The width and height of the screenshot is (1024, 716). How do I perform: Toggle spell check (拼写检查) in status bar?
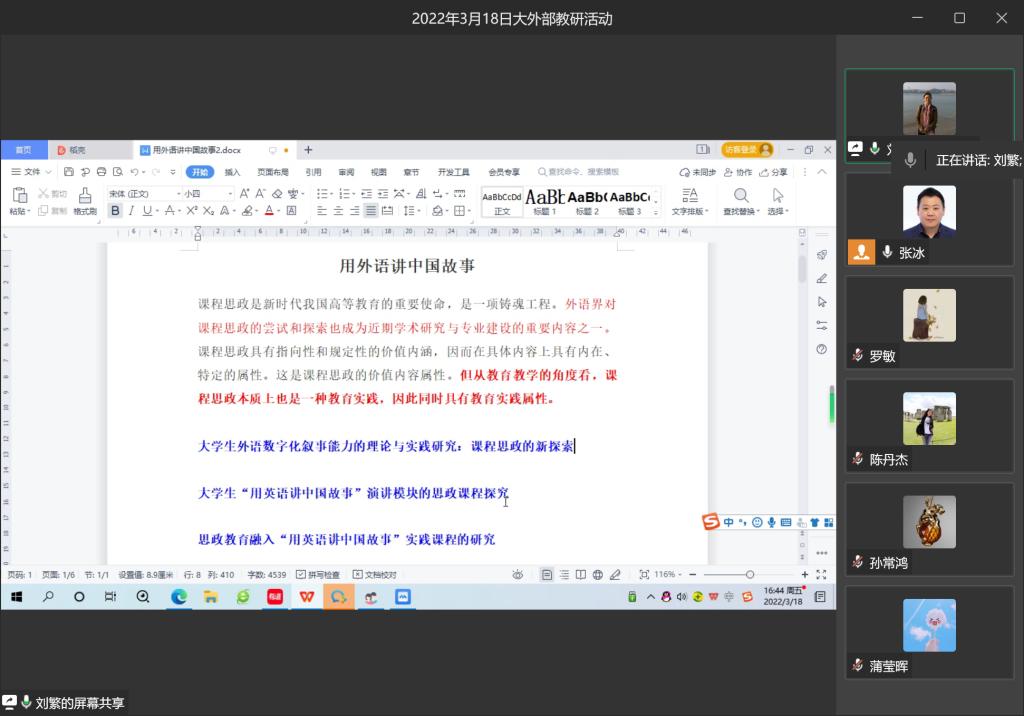click(x=317, y=575)
